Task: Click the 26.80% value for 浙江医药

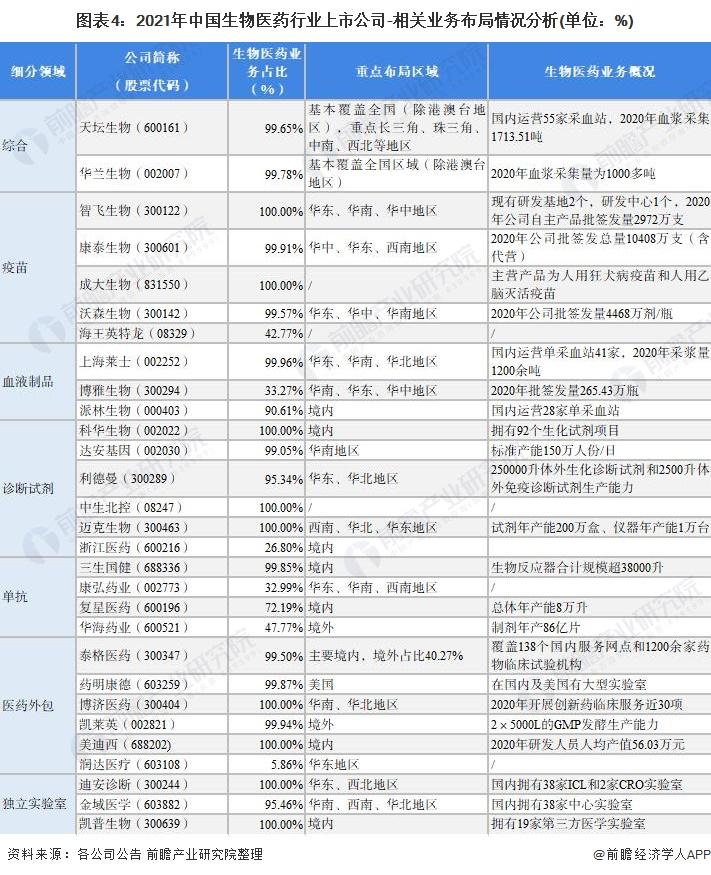Action: [284, 548]
